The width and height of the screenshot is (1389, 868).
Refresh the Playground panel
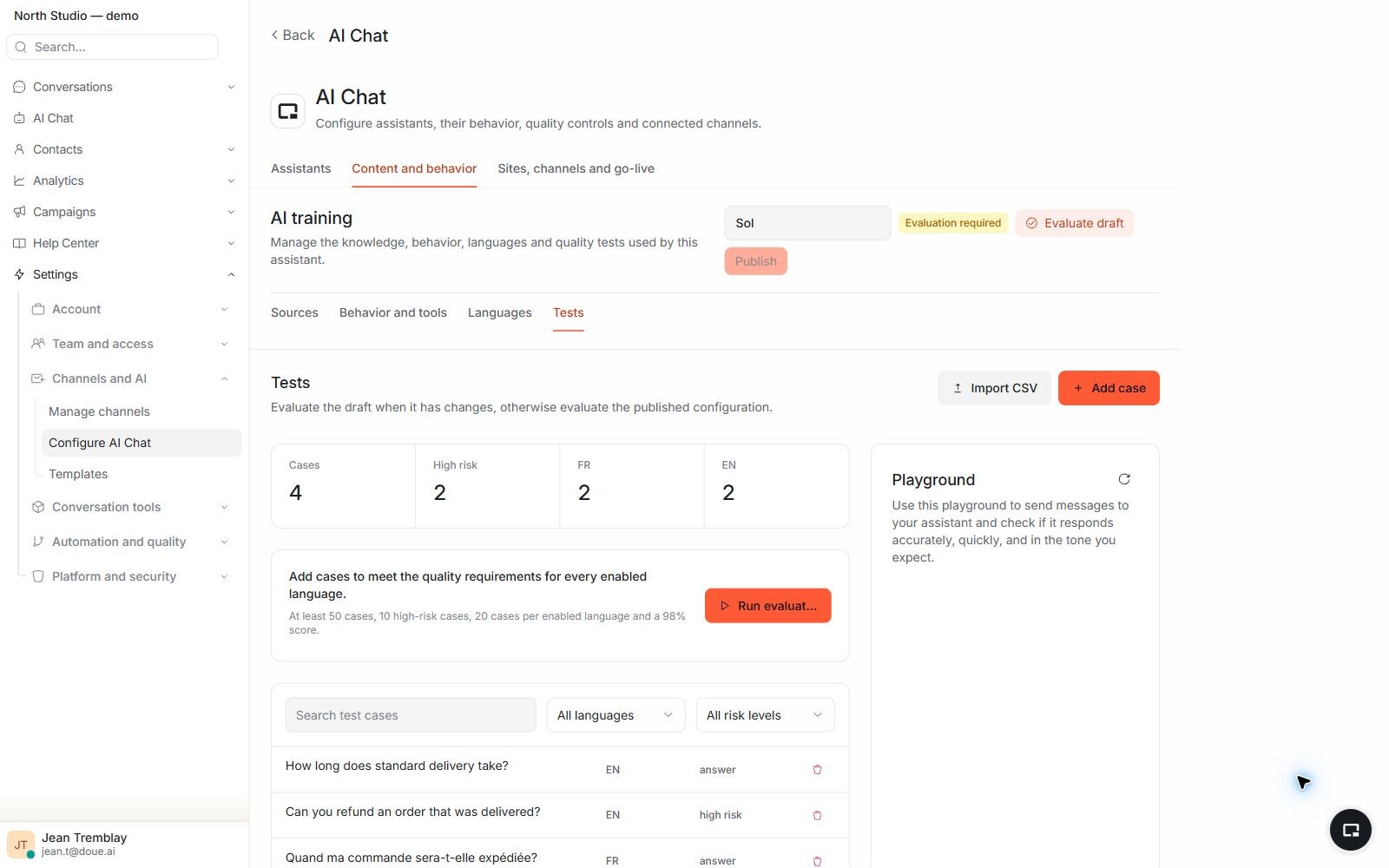click(x=1124, y=479)
